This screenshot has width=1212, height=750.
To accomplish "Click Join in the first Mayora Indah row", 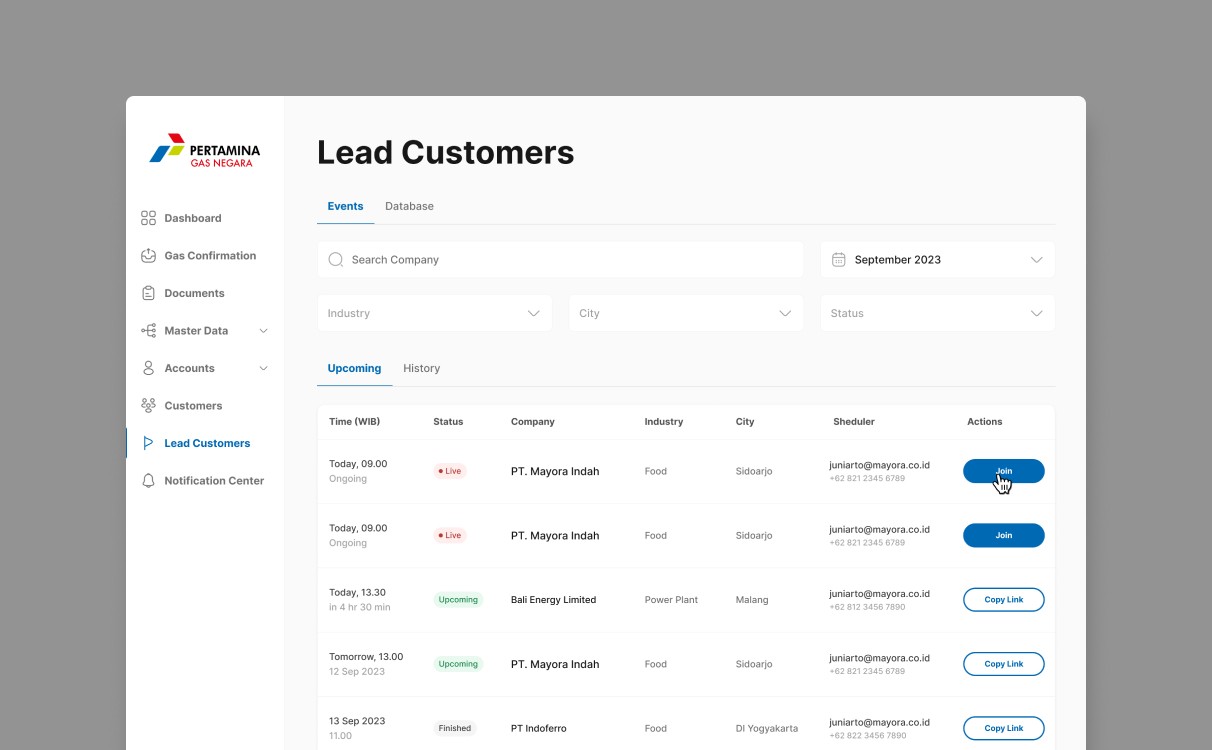I will 1004,471.
